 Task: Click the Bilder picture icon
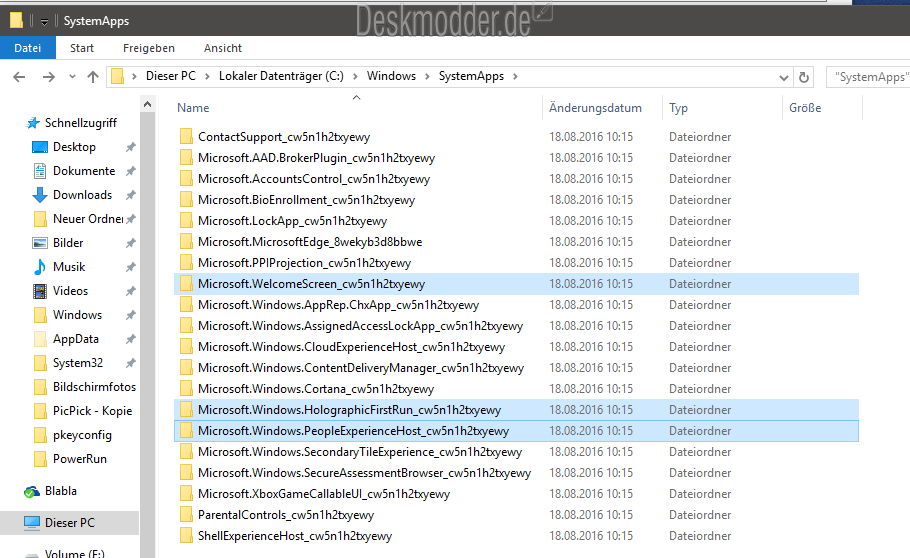pos(39,243)
